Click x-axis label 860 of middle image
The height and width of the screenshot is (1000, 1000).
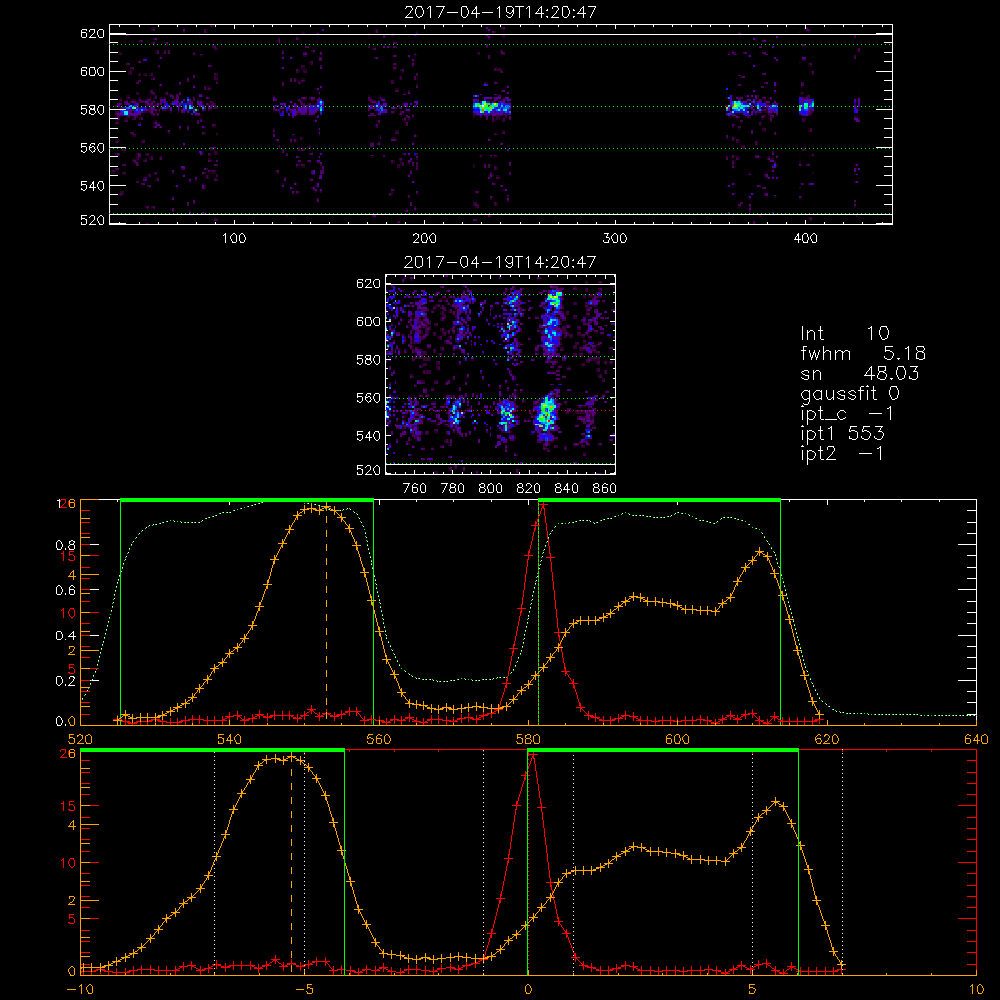pyautogui.click(x=605, y=489)
